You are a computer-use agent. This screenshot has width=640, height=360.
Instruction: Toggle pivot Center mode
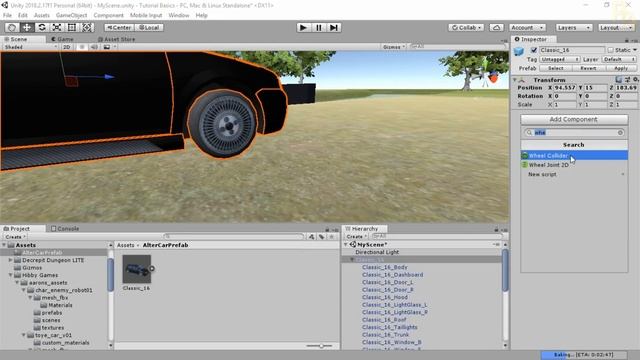pyautogui.click(x=119, y=27)
